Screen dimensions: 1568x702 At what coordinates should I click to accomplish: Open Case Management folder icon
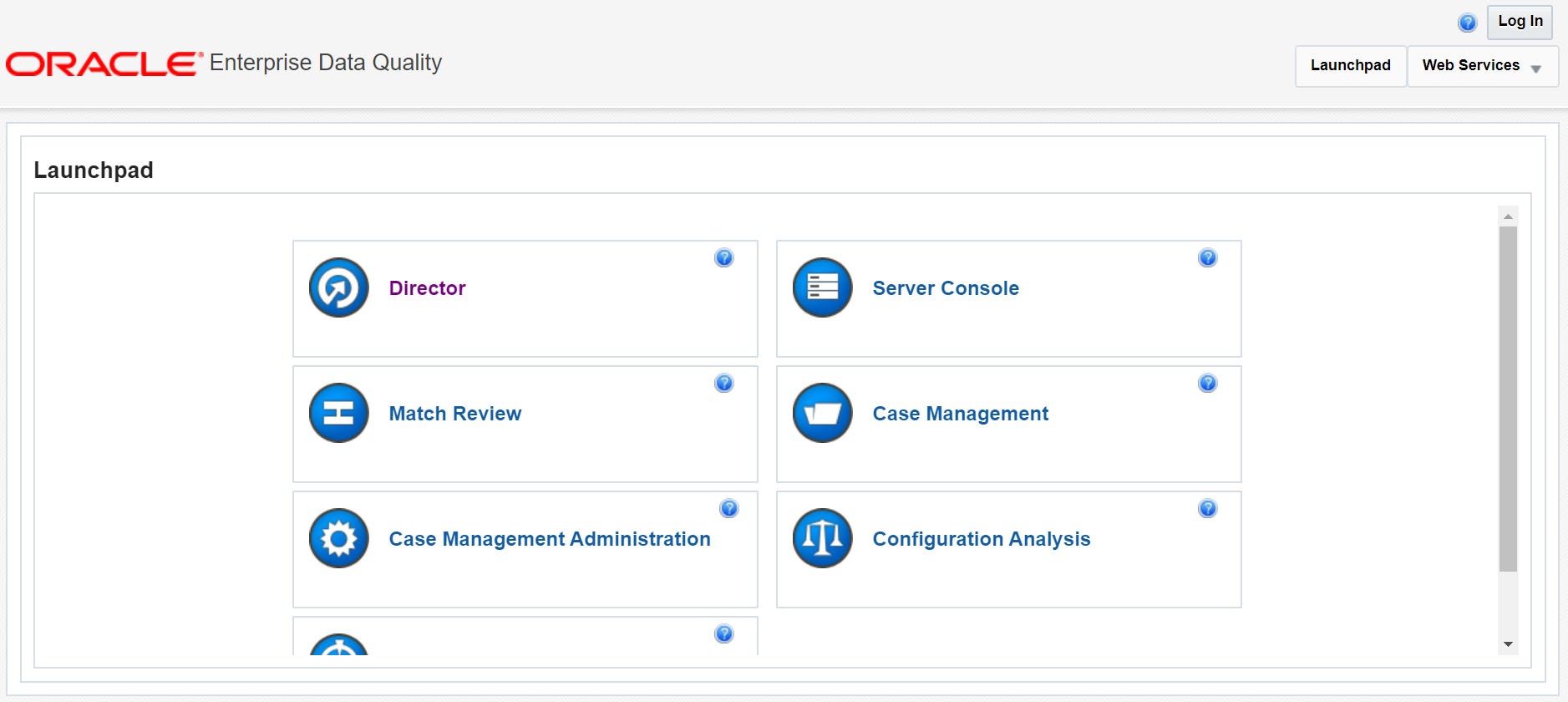822,413
